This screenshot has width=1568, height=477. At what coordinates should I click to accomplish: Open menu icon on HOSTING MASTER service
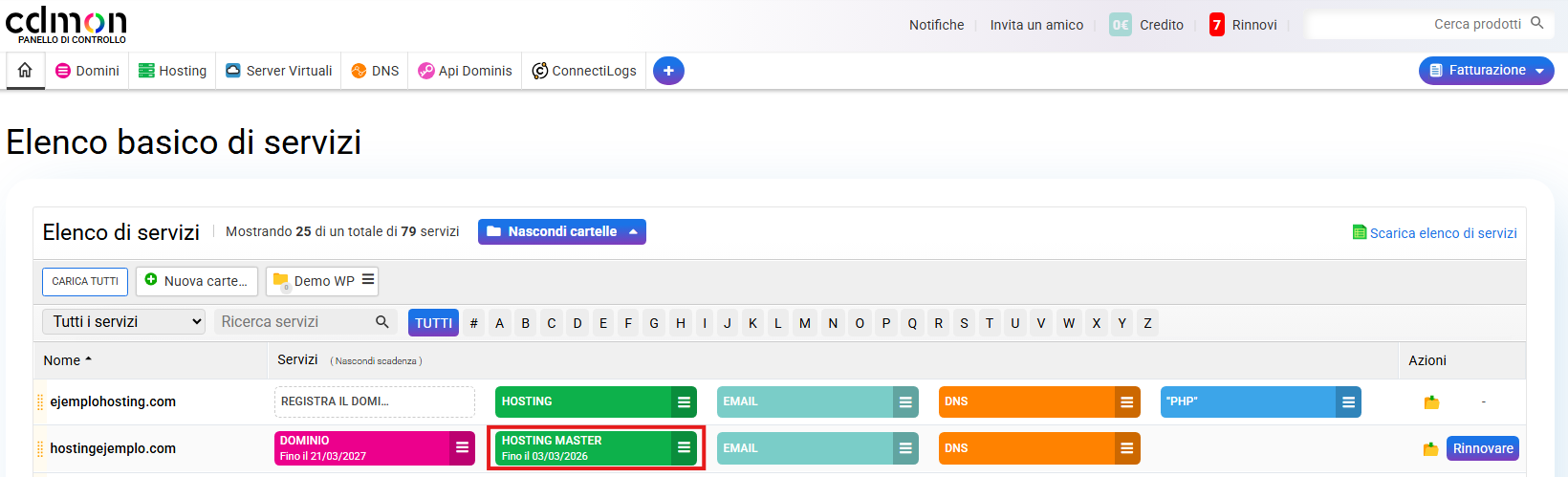pos(684,447)
